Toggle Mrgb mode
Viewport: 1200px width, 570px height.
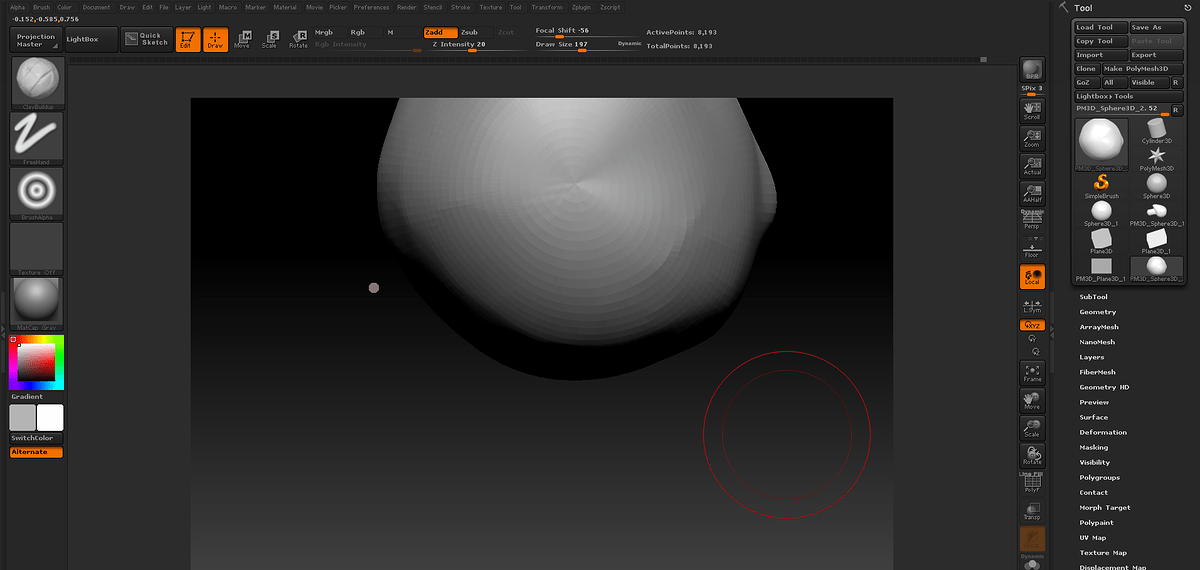click(330, 32)
